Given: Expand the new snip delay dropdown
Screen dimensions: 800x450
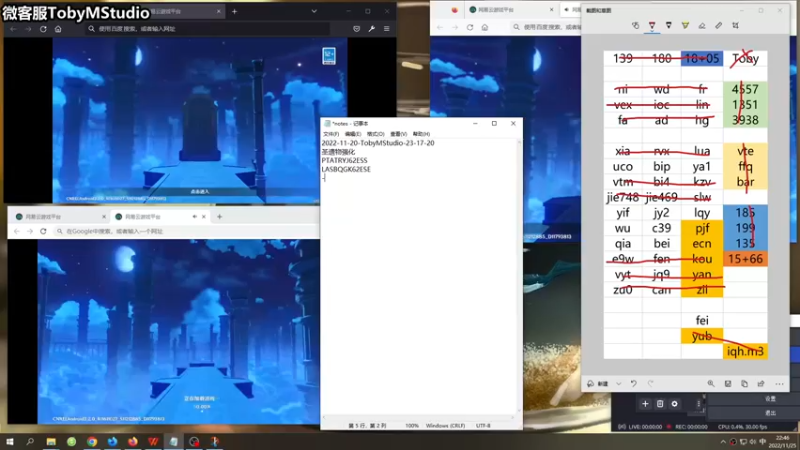Looking at the screenshot, I should tap(618, 384).
